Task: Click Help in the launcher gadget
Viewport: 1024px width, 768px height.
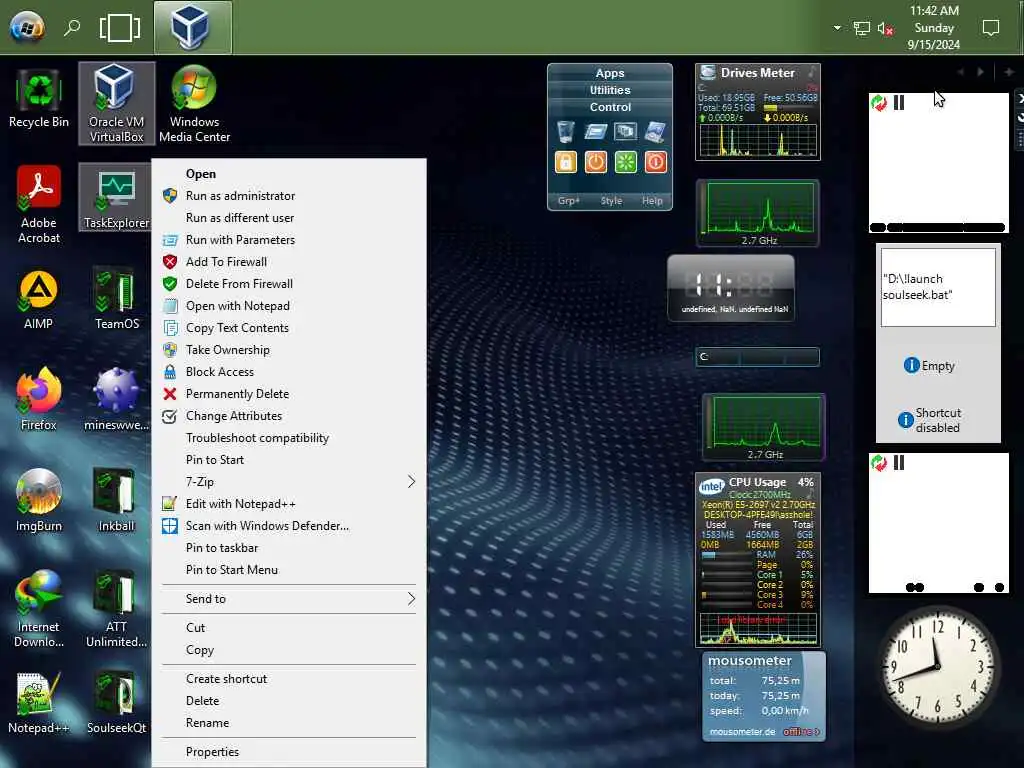Action: pyautogui.click(x=652, y=200)
